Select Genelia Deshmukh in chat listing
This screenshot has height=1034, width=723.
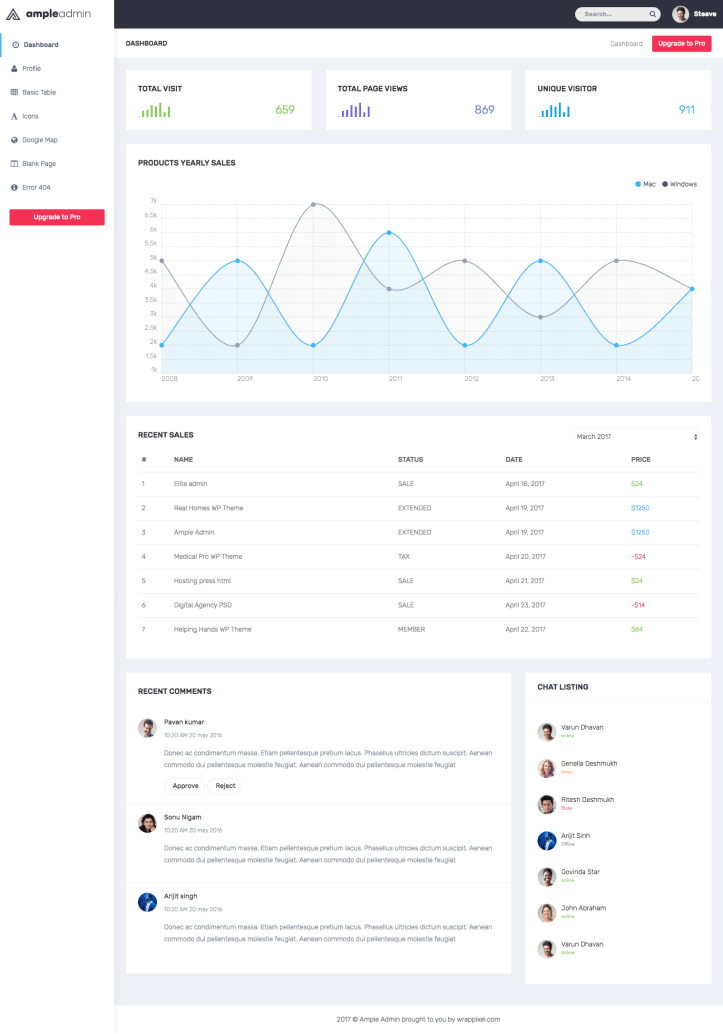coord(589,763)
